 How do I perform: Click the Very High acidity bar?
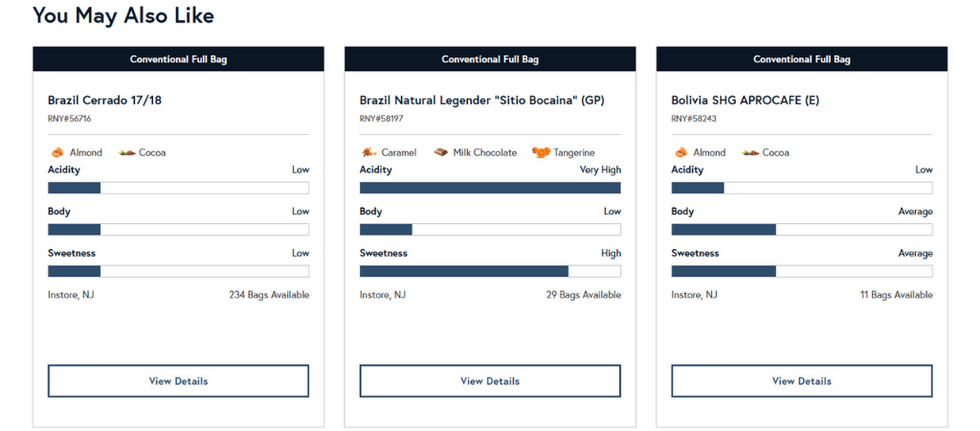coord(490,188)
